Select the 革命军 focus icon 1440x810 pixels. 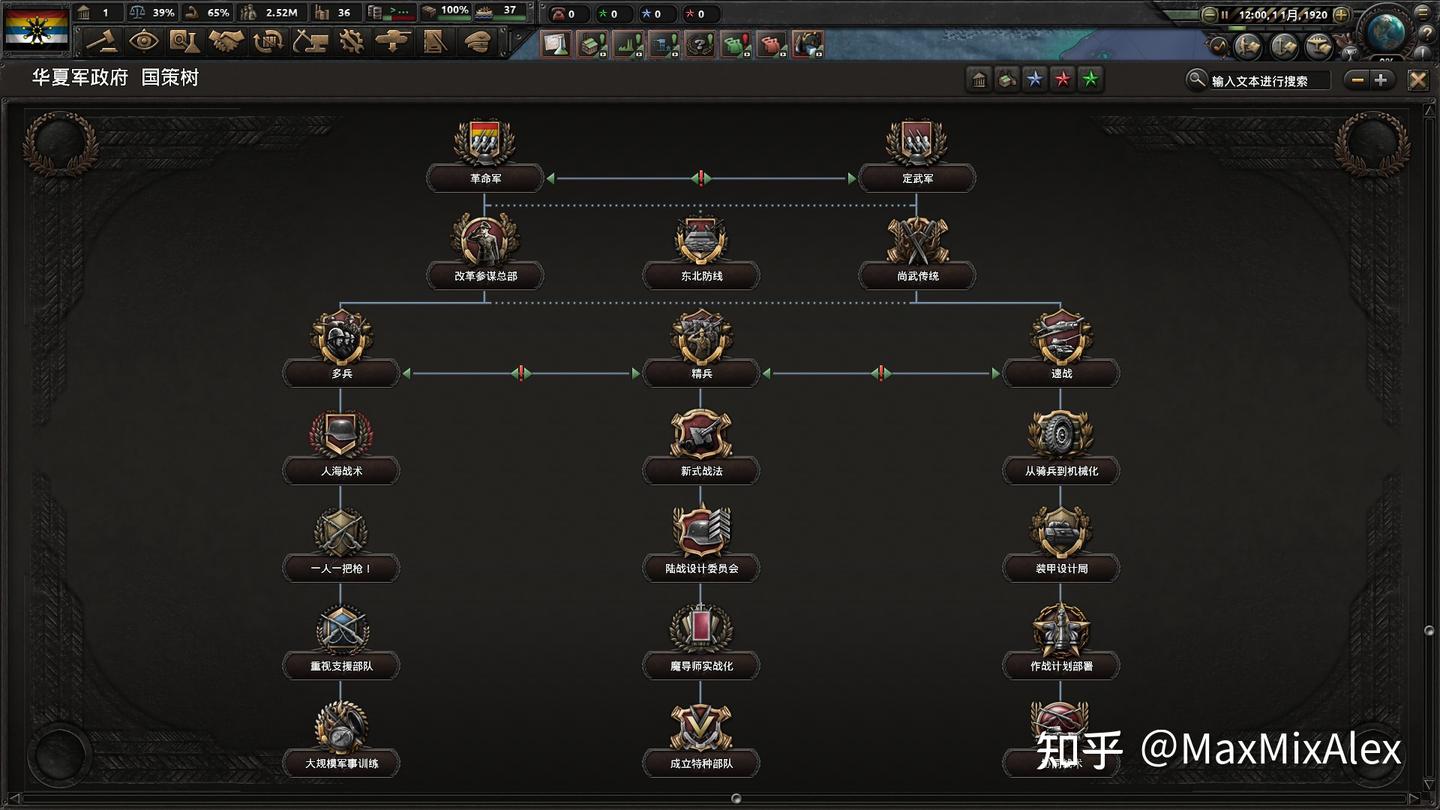(x=485, y=143)
